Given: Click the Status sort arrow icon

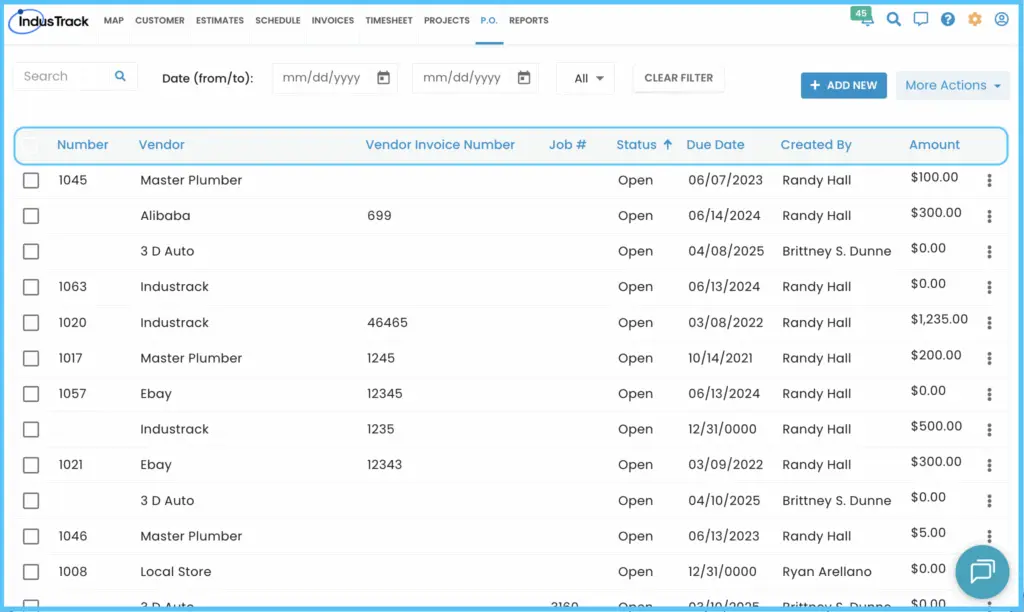Looking at the screenshot, I should pyautogui.click(x=667, y=145).
